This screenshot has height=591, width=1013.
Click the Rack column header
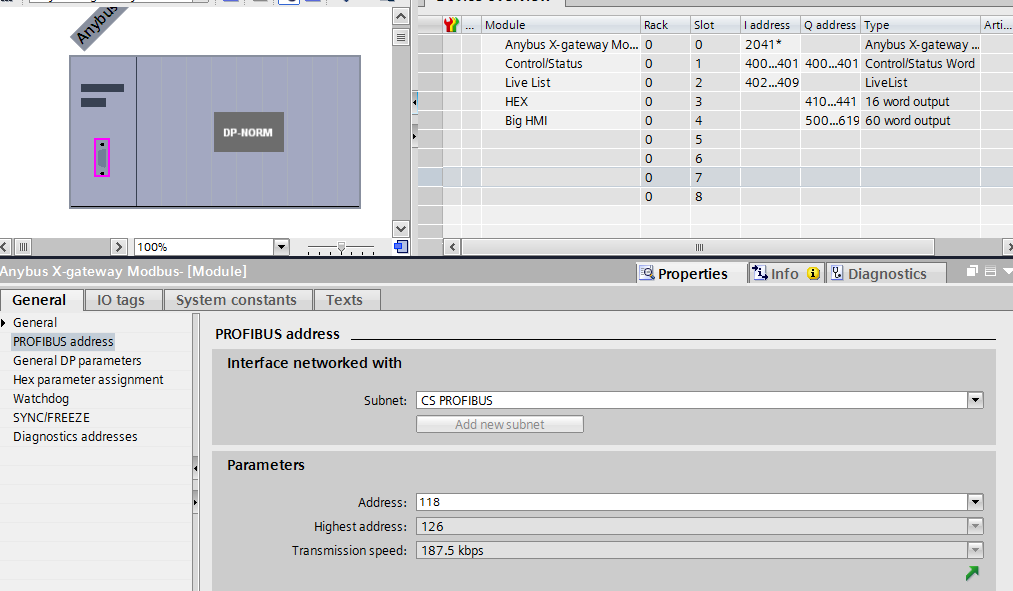[x=665, y=25]
